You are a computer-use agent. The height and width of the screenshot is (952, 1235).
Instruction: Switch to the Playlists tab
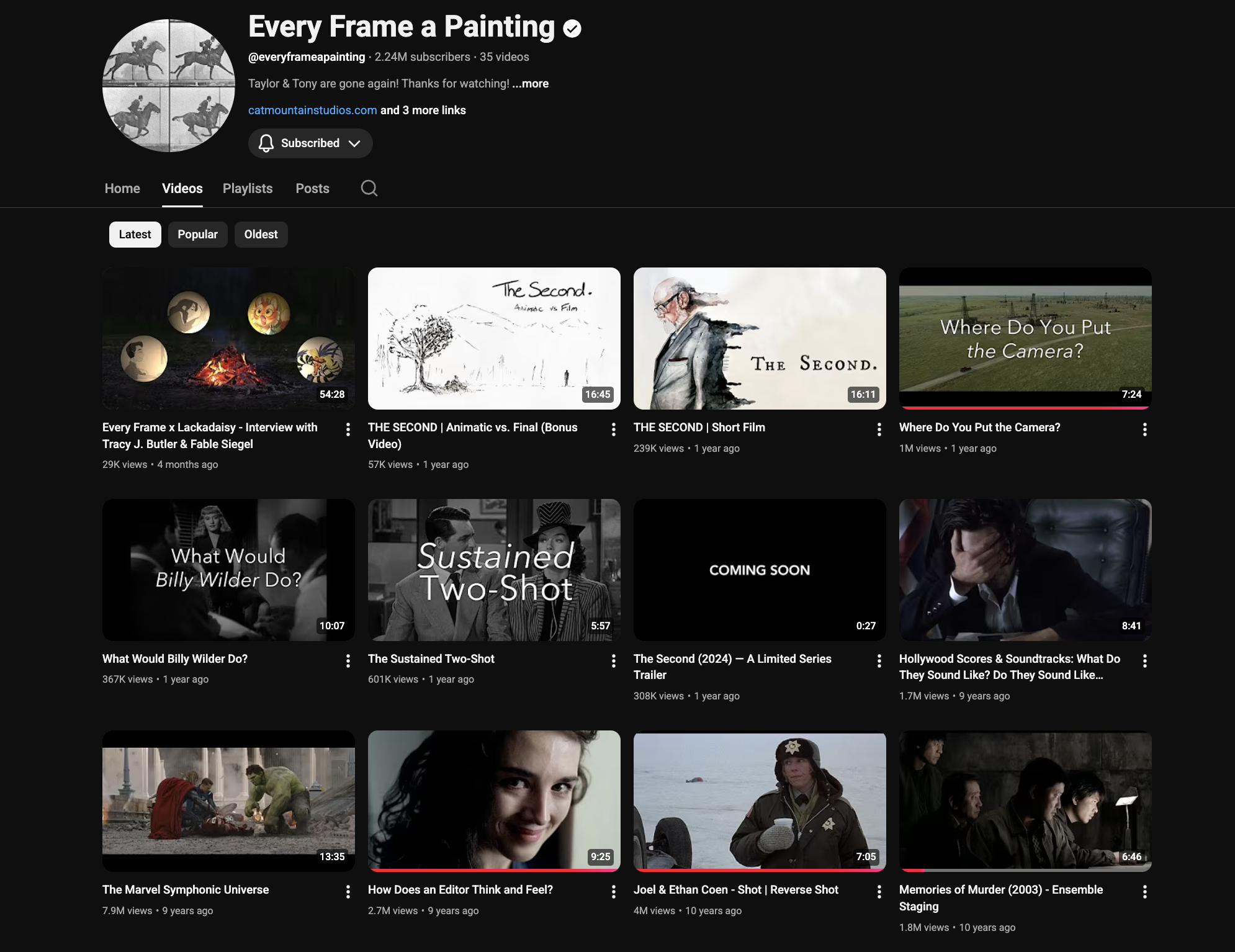(x=248, y=189)
